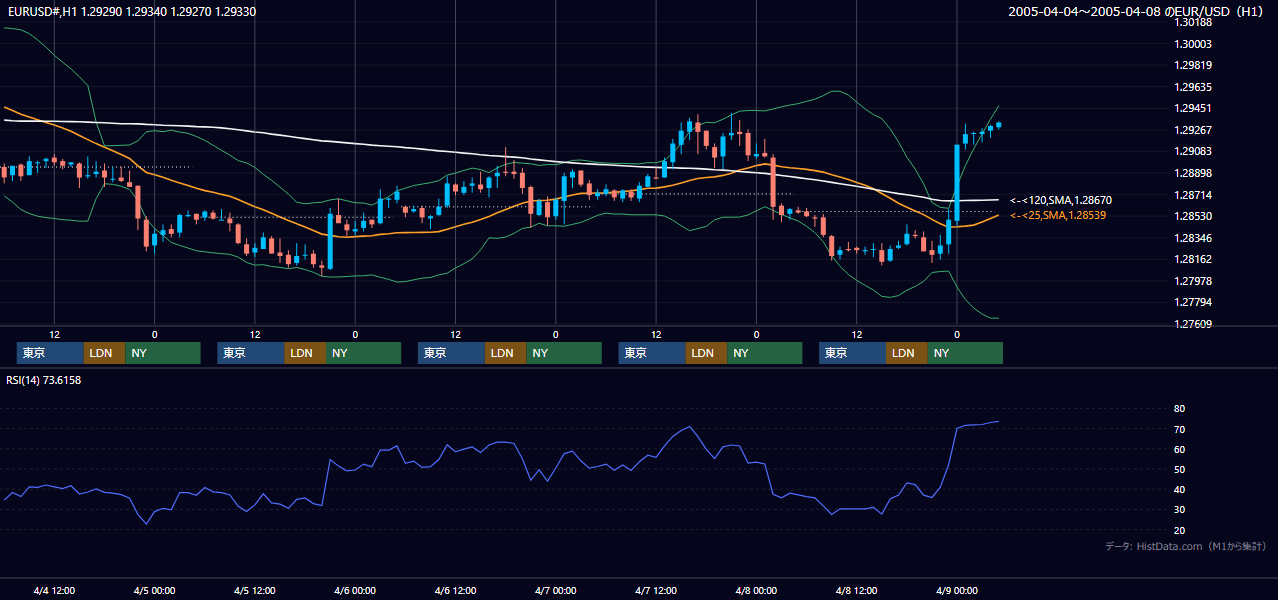Viewport: 1278px width, 600px height.
Task: Click the 4/8 00:00 time axis label
Action: pyautogui.click(x=756, y=590)
